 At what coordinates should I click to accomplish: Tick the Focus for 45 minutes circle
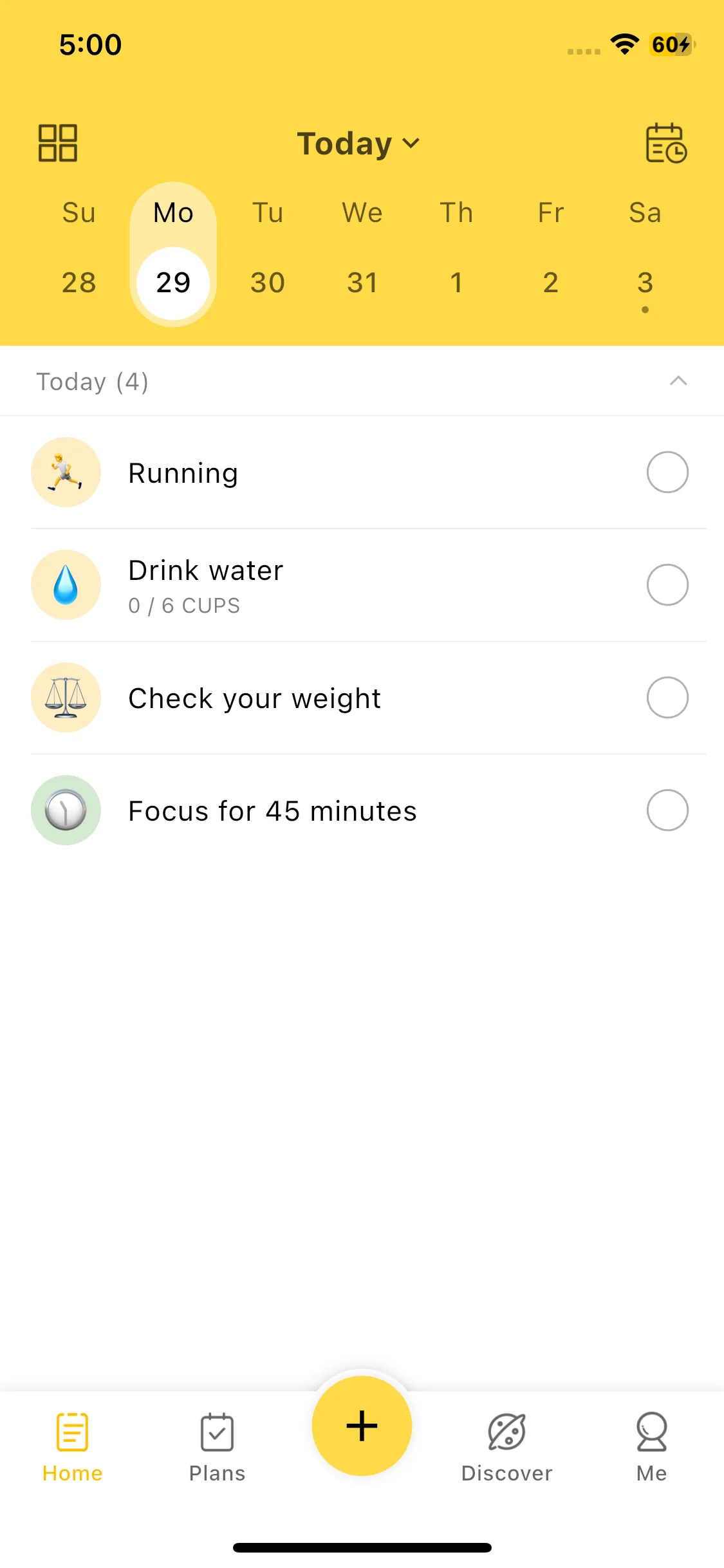point(667,810)
